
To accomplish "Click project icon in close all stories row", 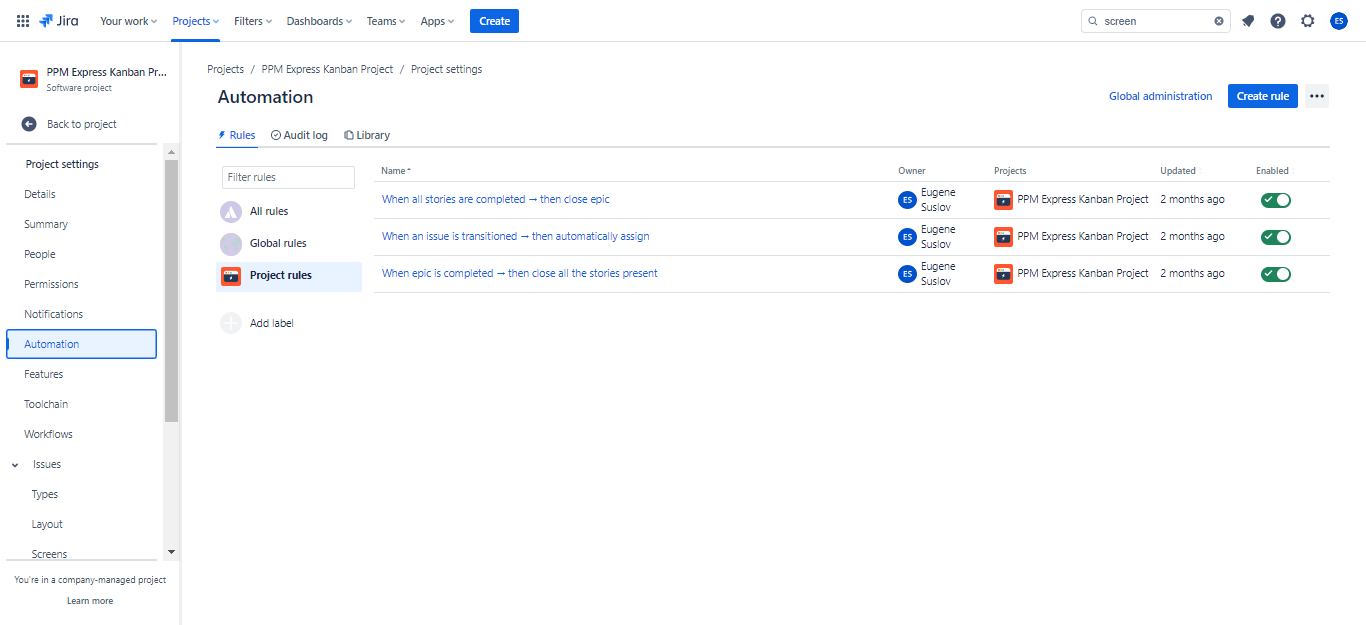I will coord(1003,274).
